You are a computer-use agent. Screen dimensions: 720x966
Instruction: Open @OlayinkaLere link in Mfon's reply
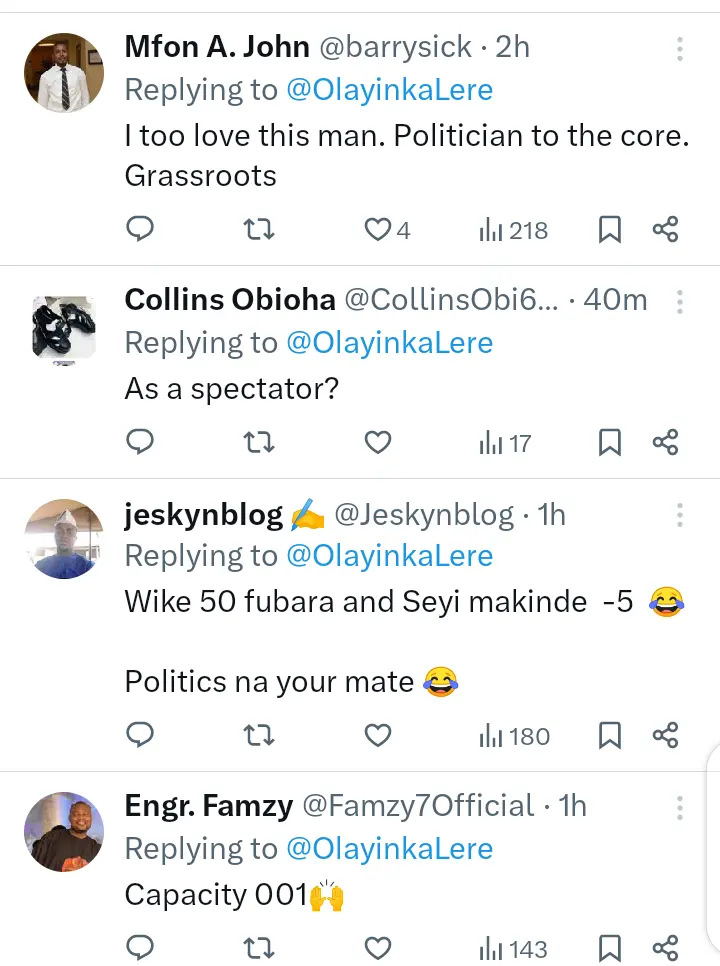tap(389, 90)
